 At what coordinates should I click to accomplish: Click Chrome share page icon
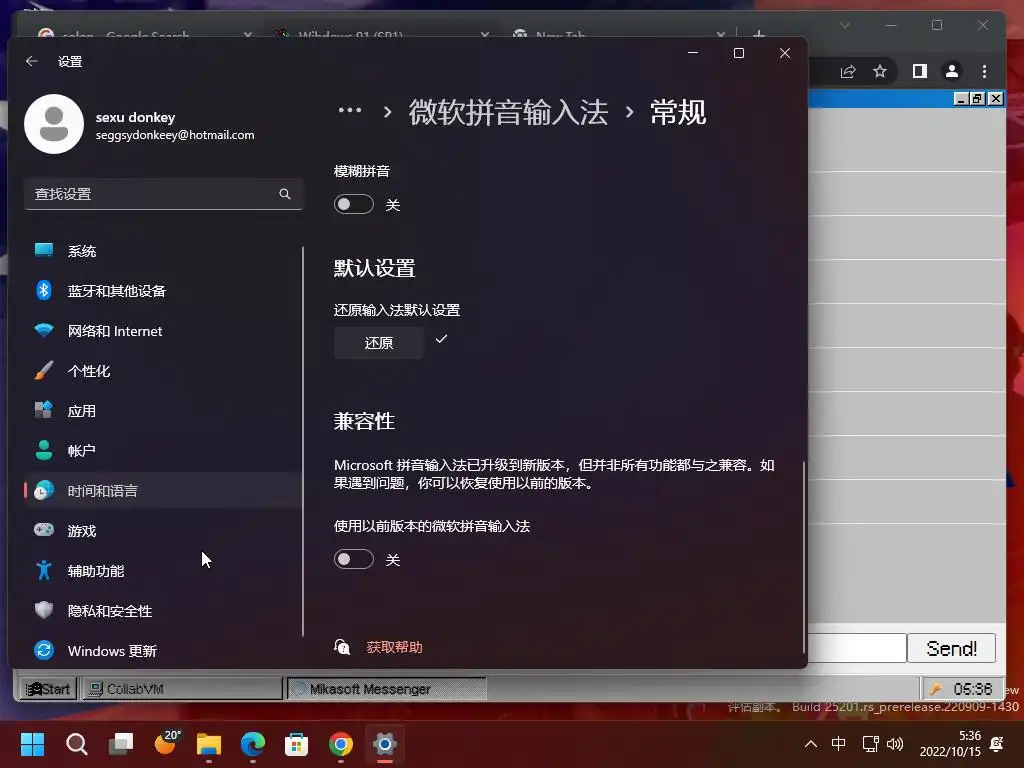[x=848, y=71]
